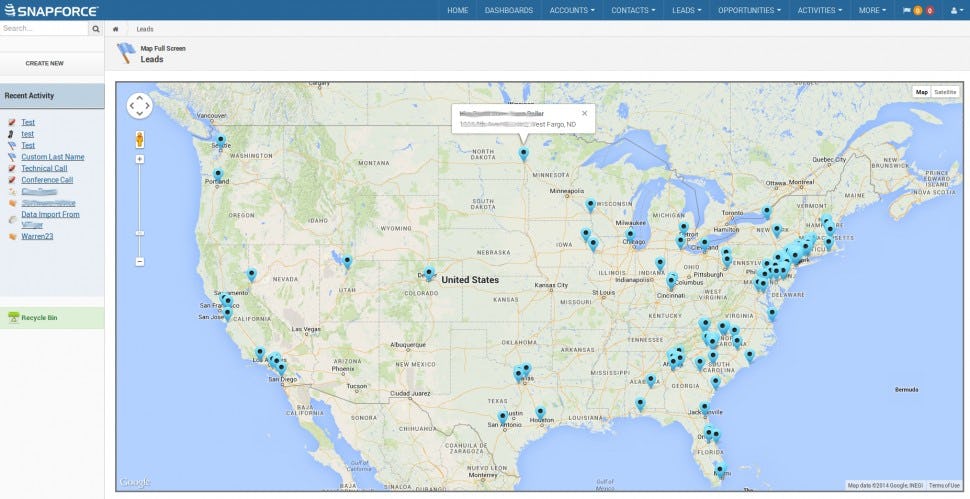Click the red notification count badge
The height and width of the screenshot is (499, 970).
(x=930, y=11)
